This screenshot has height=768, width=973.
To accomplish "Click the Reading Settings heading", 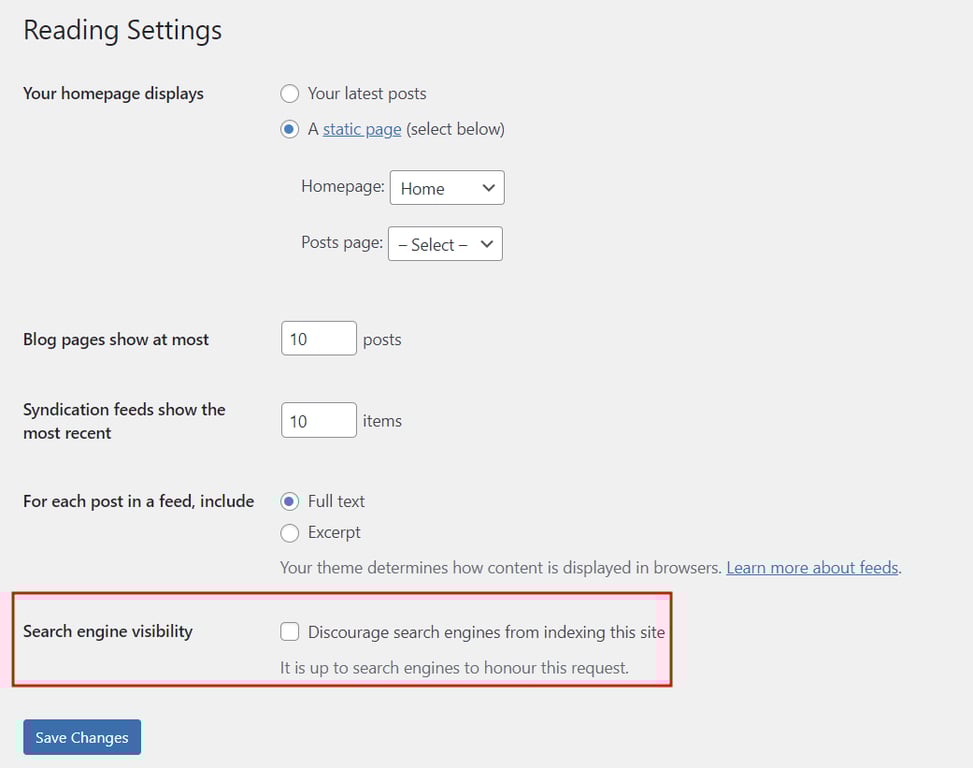I will (121, 30).
